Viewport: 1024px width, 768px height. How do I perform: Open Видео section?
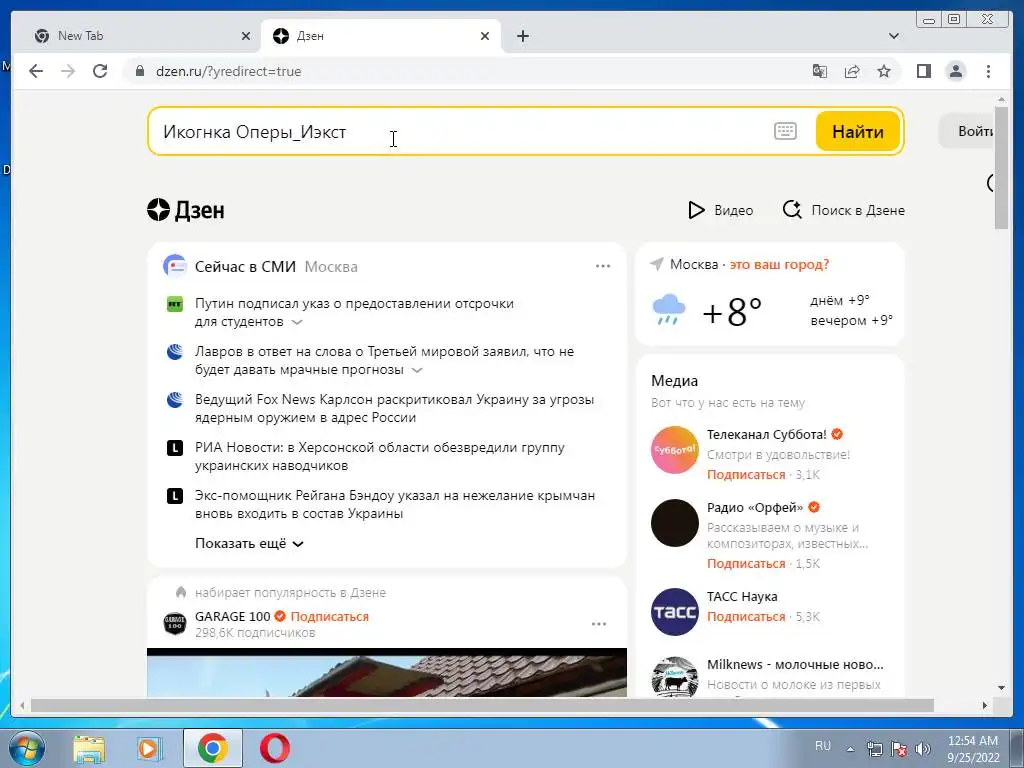(720, 210)
